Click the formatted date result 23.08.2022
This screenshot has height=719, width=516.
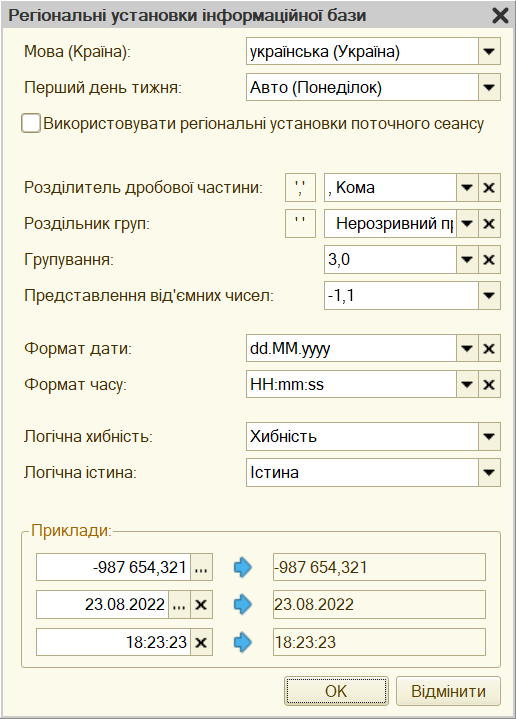pos(379,605)
